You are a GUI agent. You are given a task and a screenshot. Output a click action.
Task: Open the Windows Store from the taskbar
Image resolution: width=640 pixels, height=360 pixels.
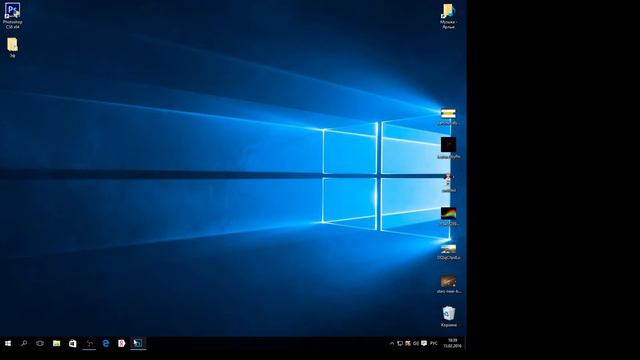[73, 343]
